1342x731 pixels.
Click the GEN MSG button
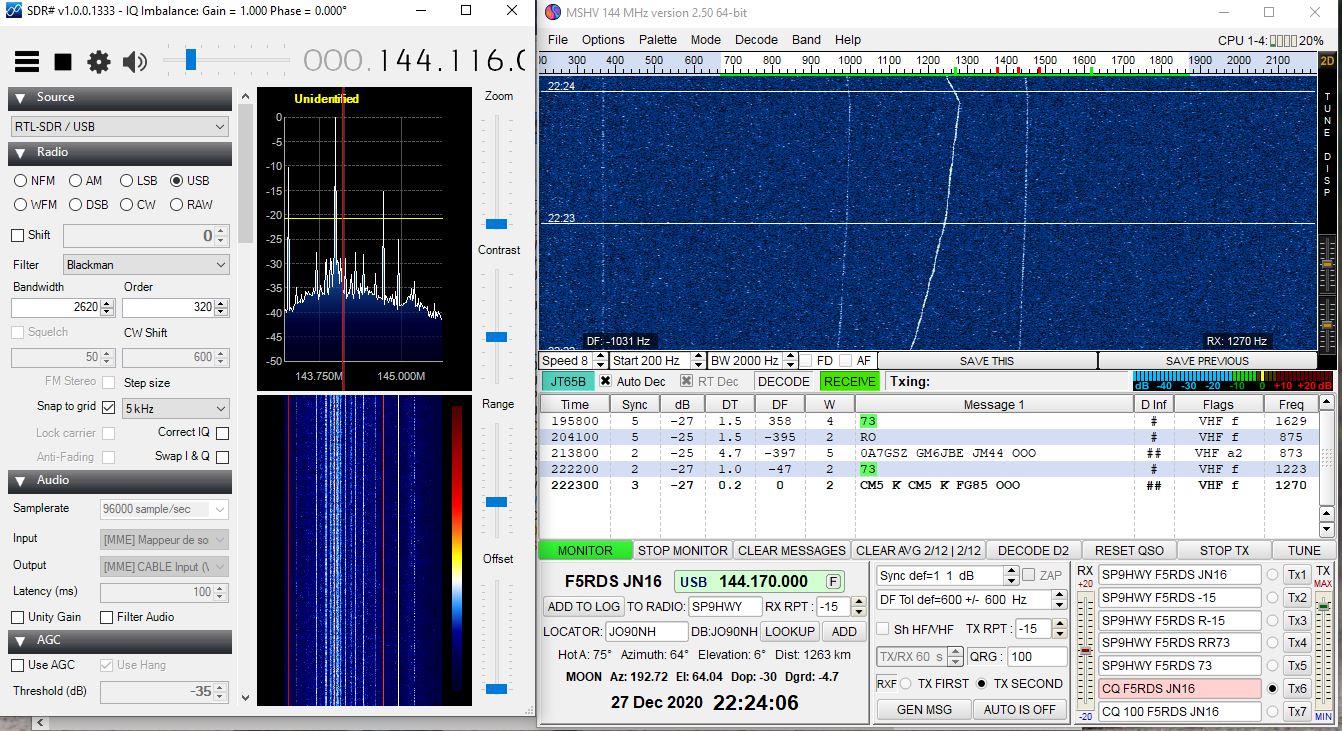click(924, 709)
